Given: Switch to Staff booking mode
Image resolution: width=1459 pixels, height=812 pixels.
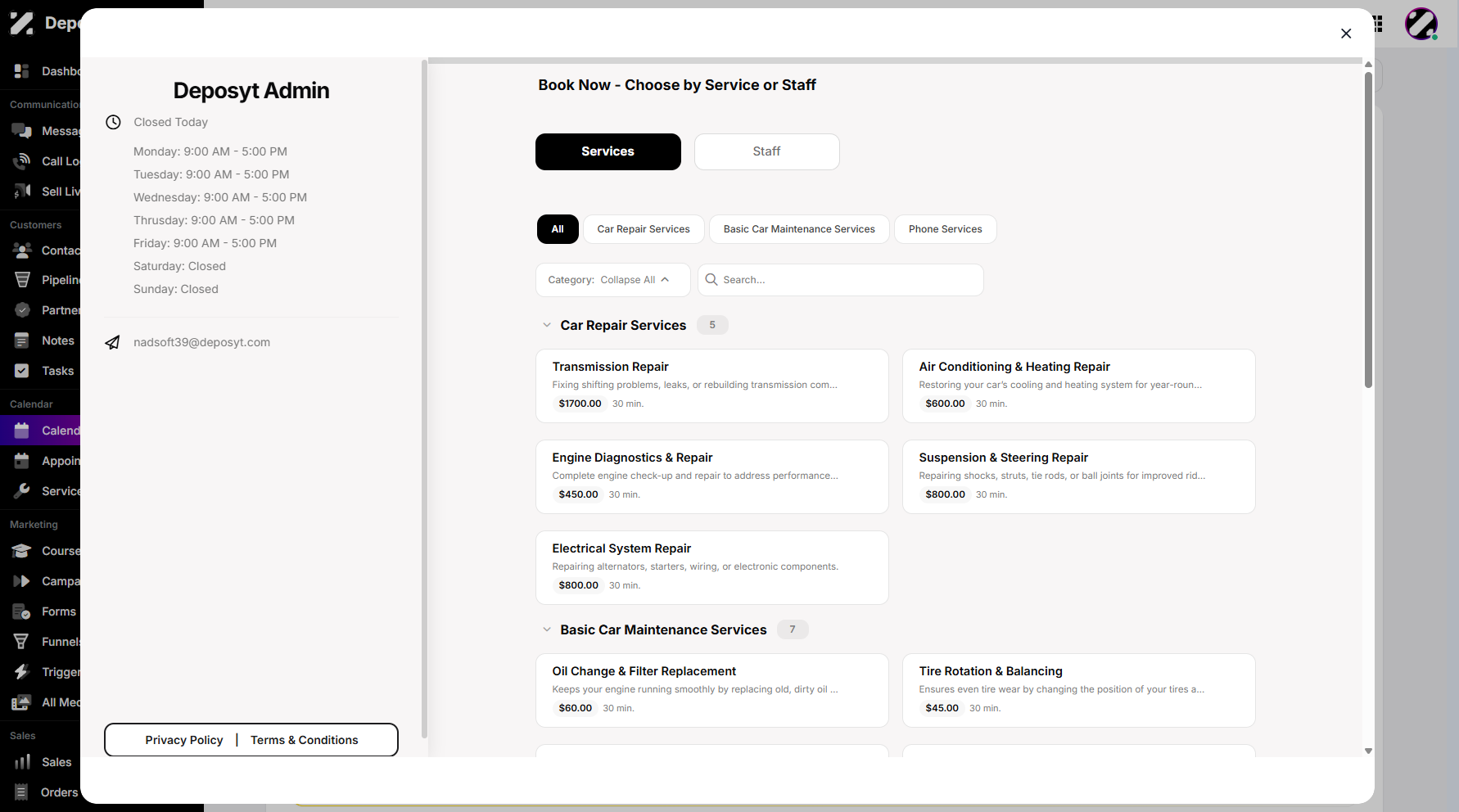Looking at the screenshot, I should coord(767,151).
